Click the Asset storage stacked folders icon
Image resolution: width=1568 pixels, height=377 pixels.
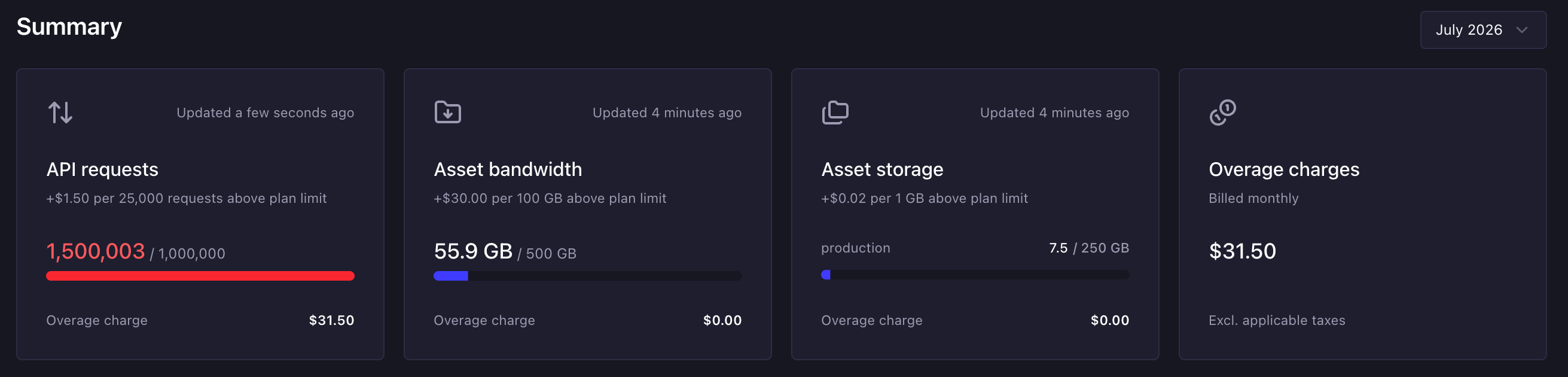coord(835,112)
